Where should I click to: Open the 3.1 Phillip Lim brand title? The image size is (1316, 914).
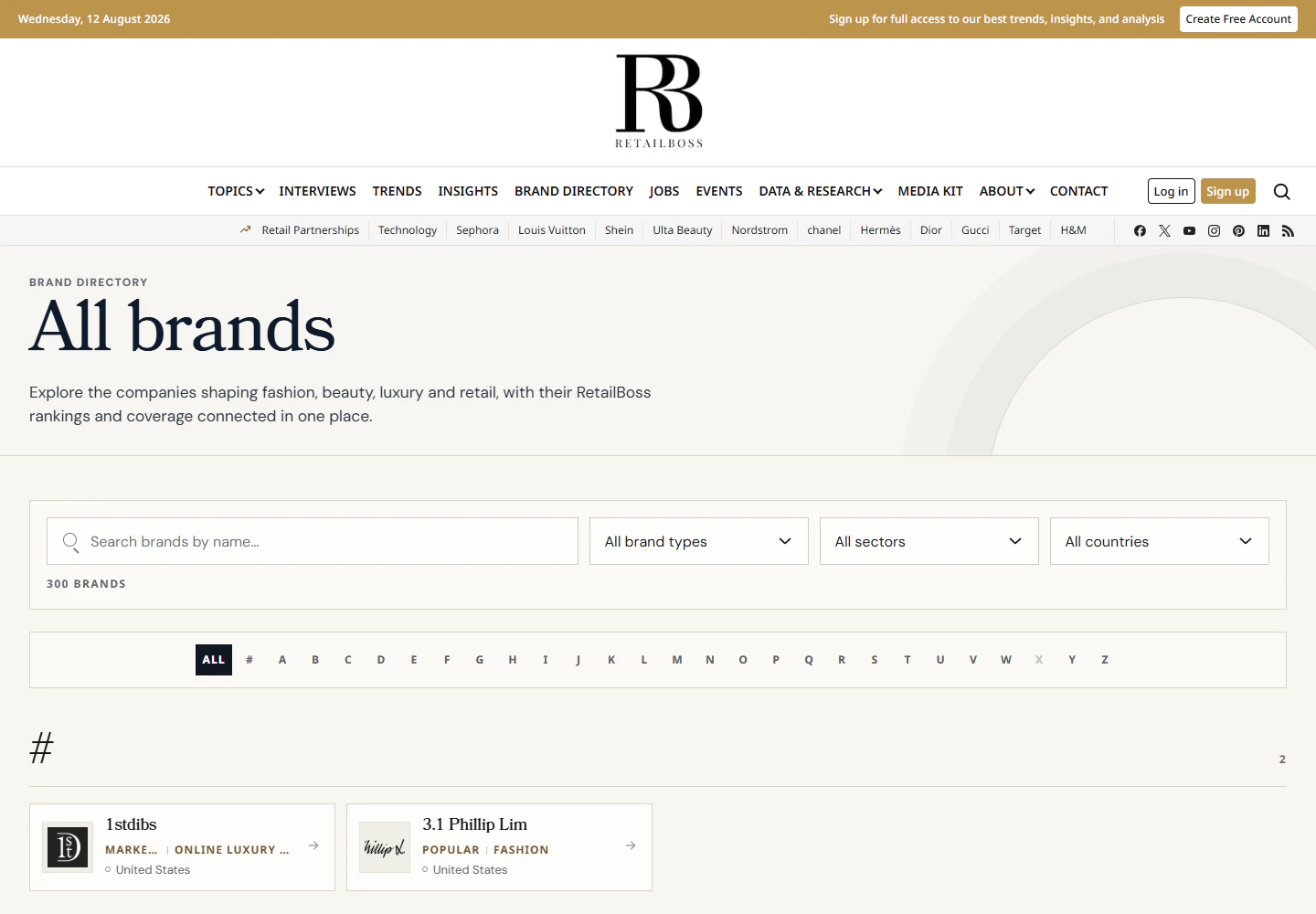[x=475, y=824]
